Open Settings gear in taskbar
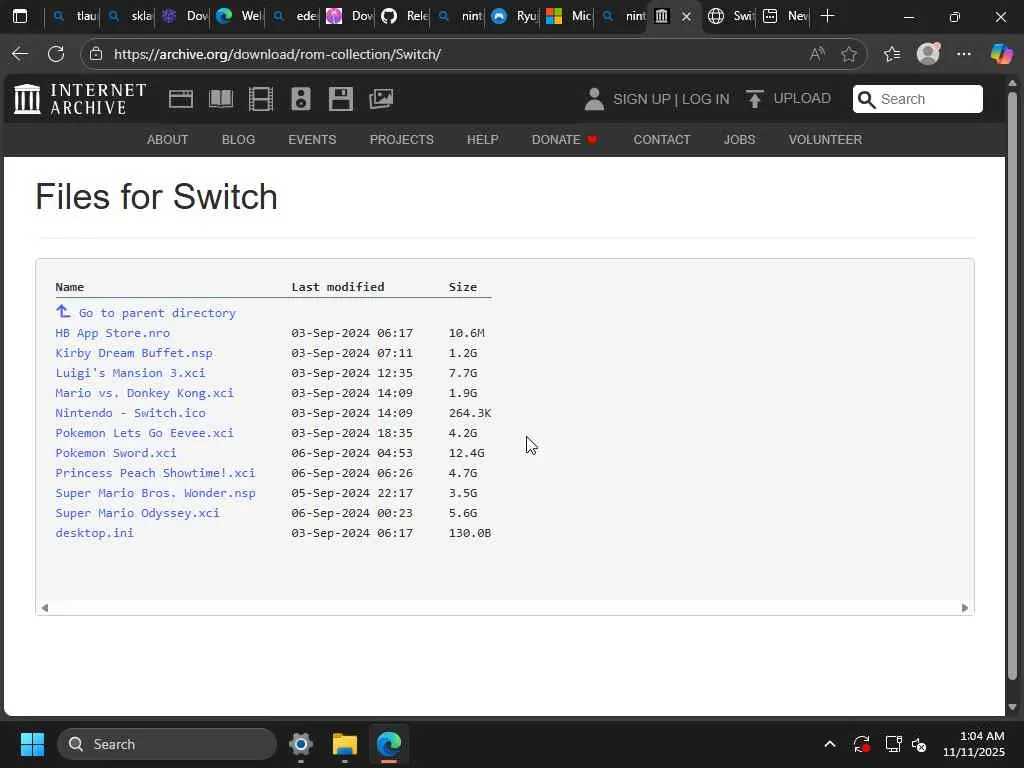The height and width of the screenshot is (768, 1024). [301, 744]
